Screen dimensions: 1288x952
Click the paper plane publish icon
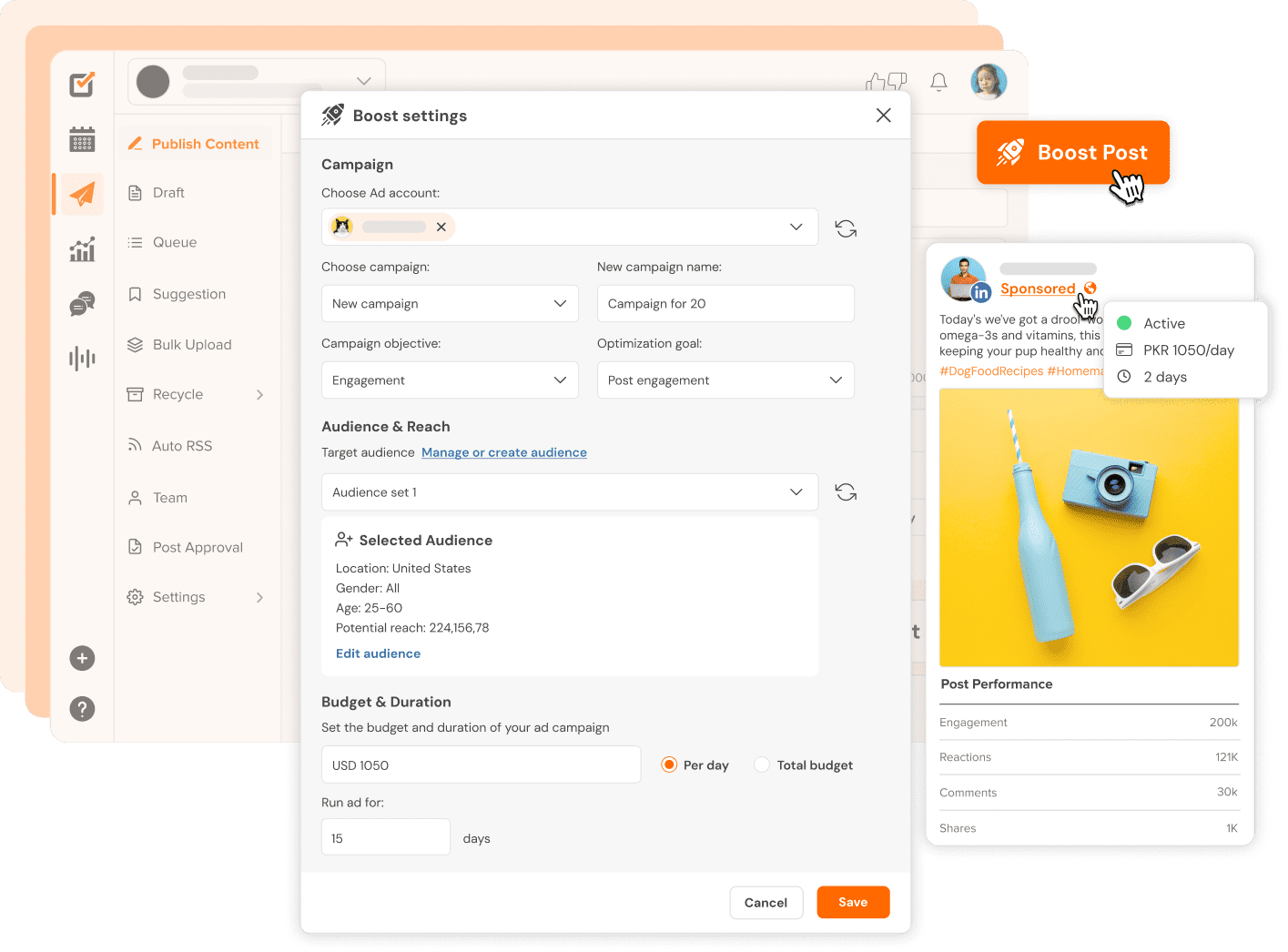click(x=82, y=194)
